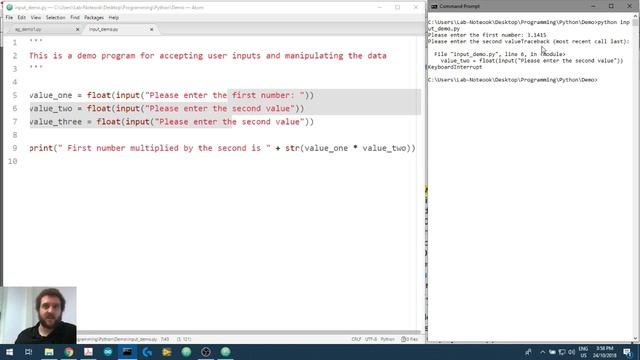Maximize the Atom window

click(x=398, y=7)
